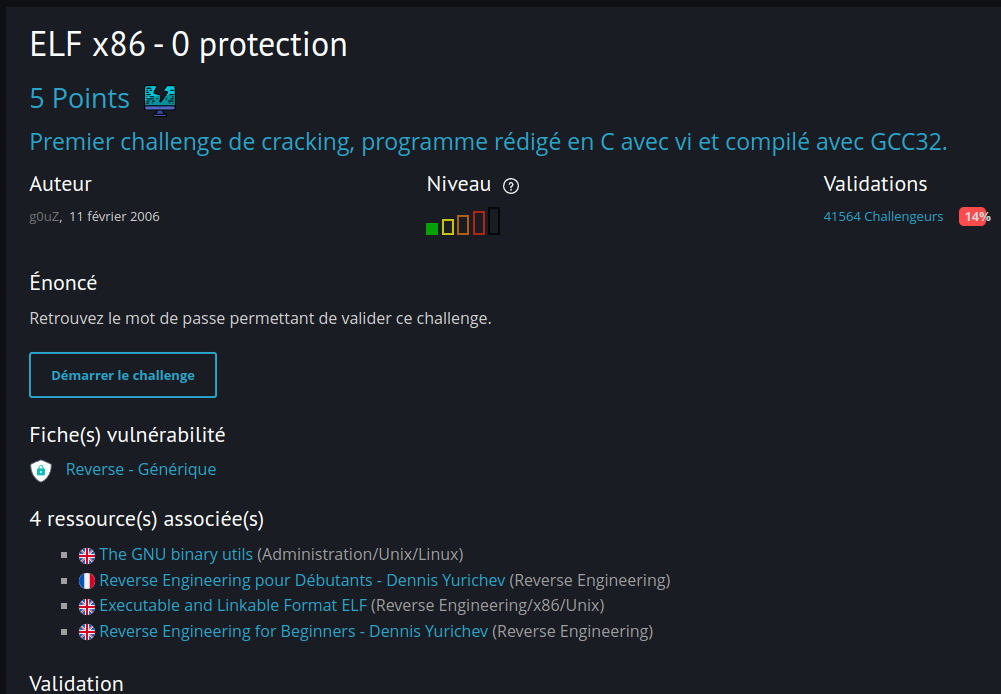Click the green difficulty level bar
The image size is (1001, 694).
[x=432, y=229]
